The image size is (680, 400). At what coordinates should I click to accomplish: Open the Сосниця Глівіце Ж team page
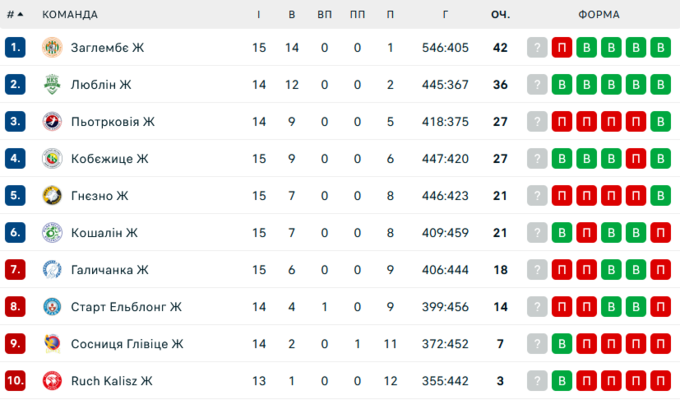127,344
